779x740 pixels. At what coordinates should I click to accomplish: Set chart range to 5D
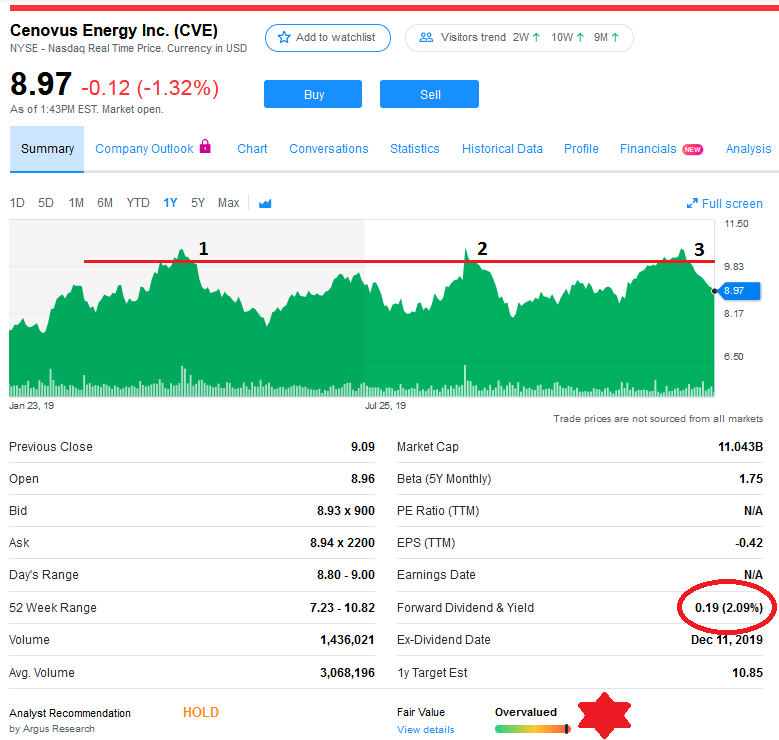[x=46, y=203]
